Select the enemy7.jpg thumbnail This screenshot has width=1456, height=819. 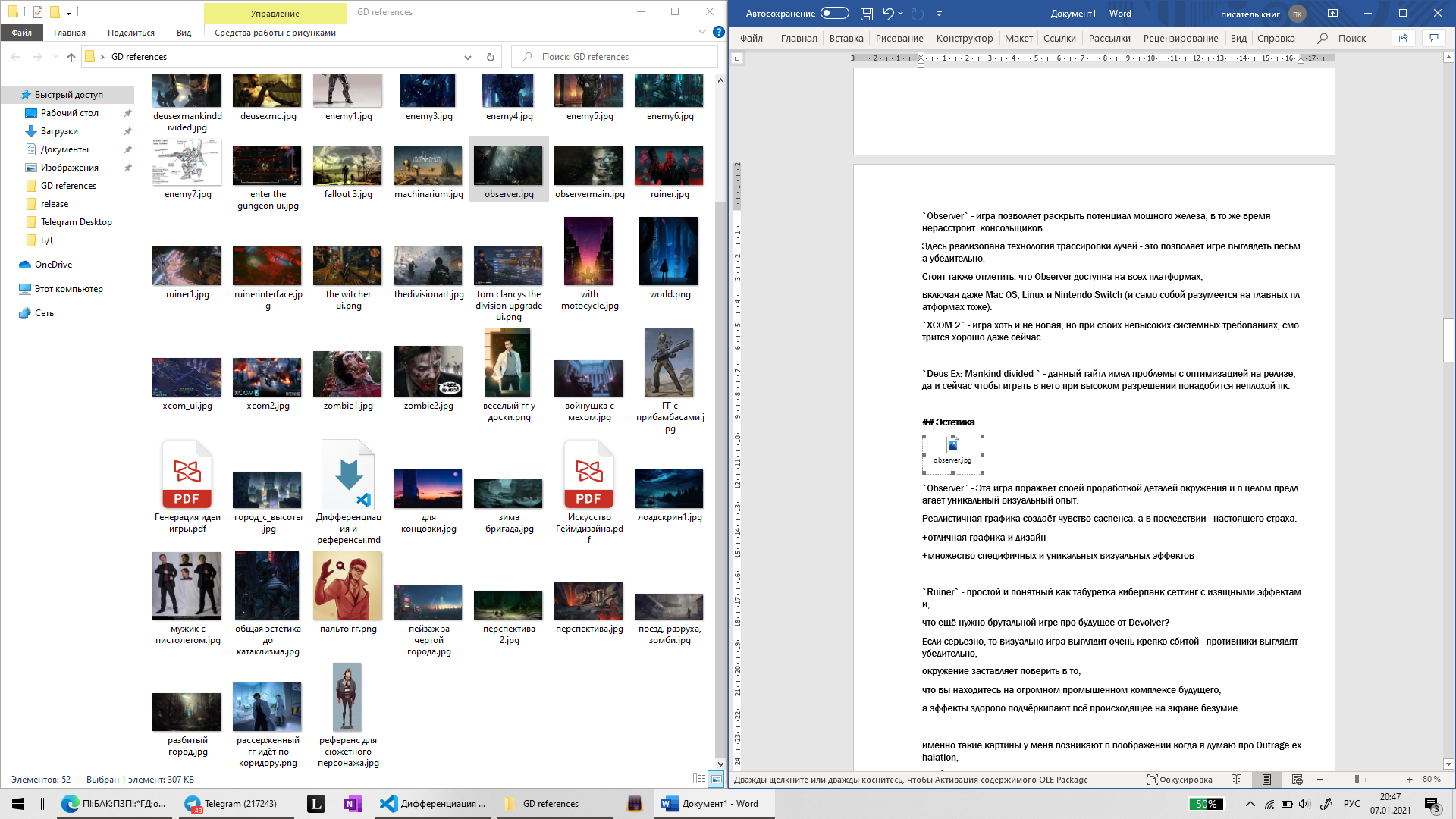187,163
